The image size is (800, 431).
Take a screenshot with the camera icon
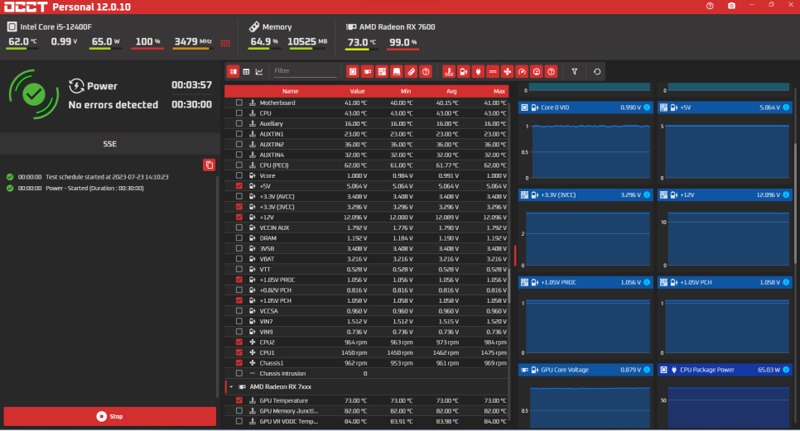tap(732, 6)
